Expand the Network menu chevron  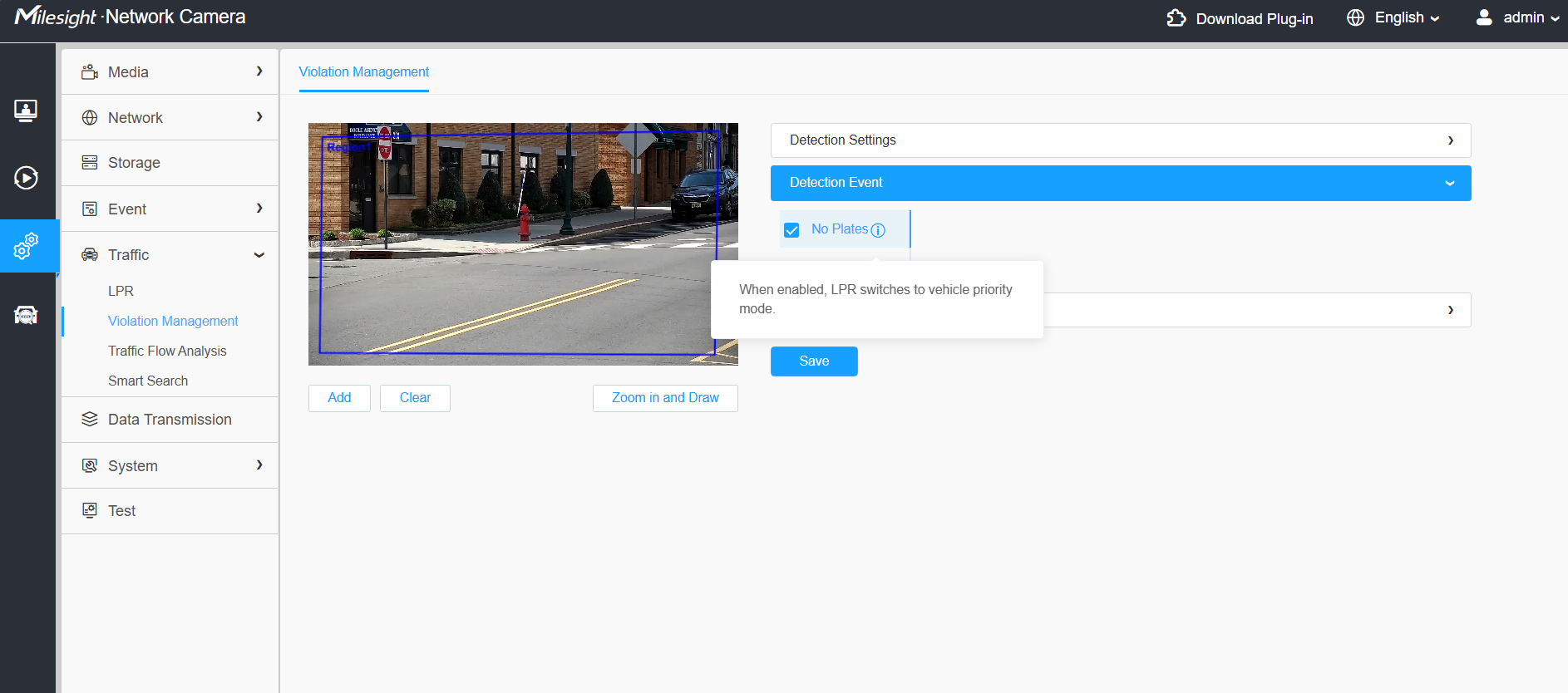click(x=259, y=117)
